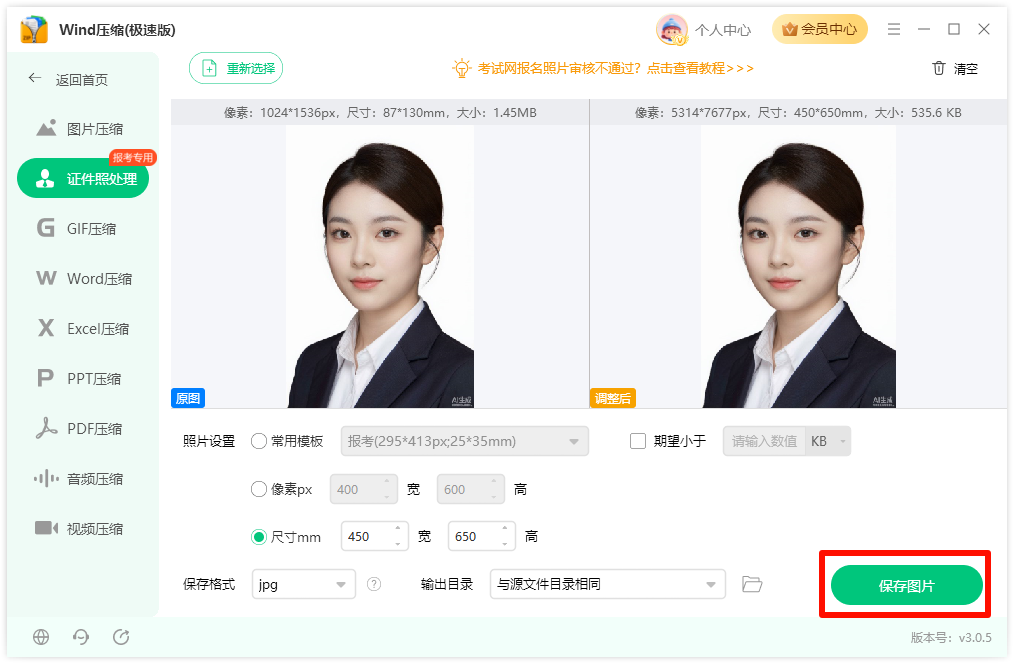Image resolution: width=1014 pixels, height=664 pixels.
Task: Open PPT压缩 in the sidebar
Action: tap(83, 378)
